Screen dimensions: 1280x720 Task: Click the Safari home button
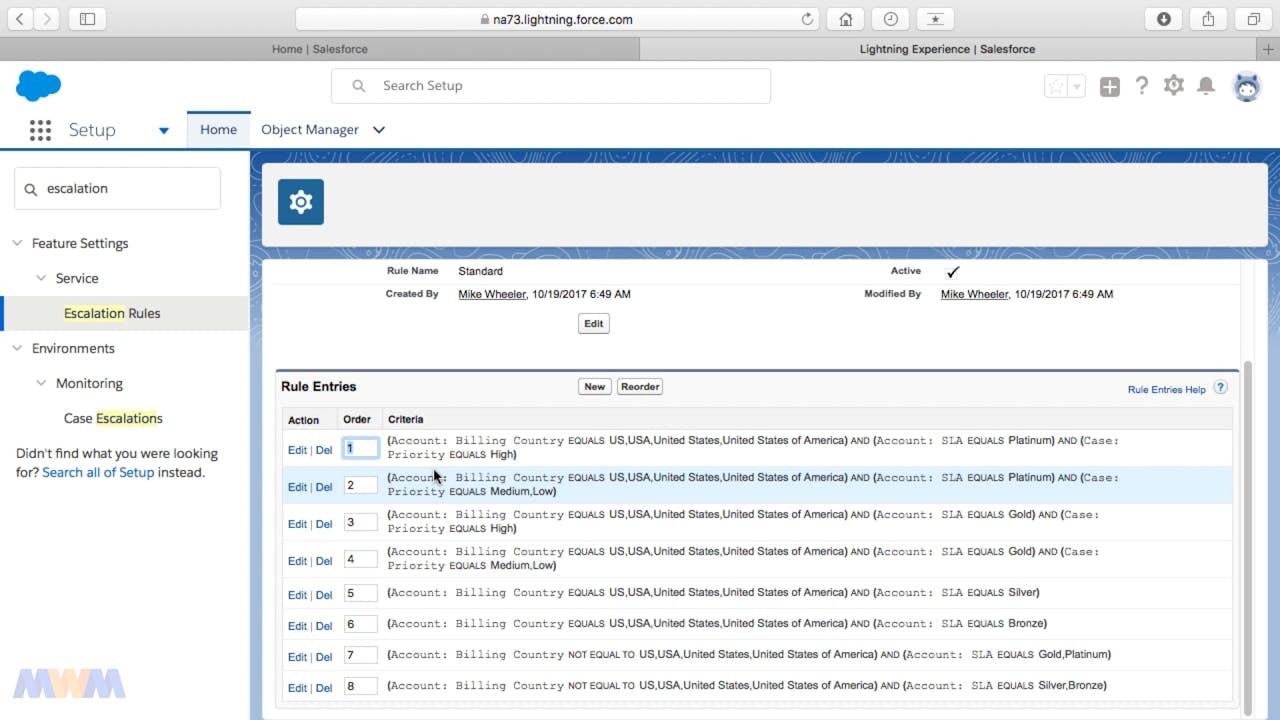(x=846, y=19)
